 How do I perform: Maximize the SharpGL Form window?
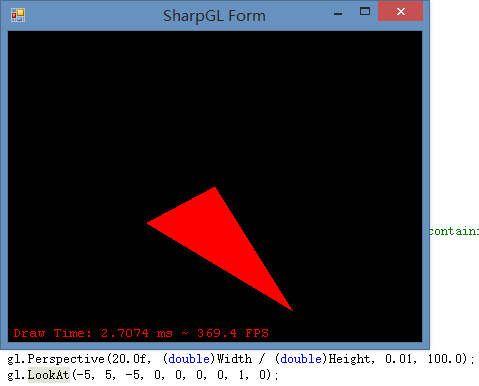tap(365, 12)
